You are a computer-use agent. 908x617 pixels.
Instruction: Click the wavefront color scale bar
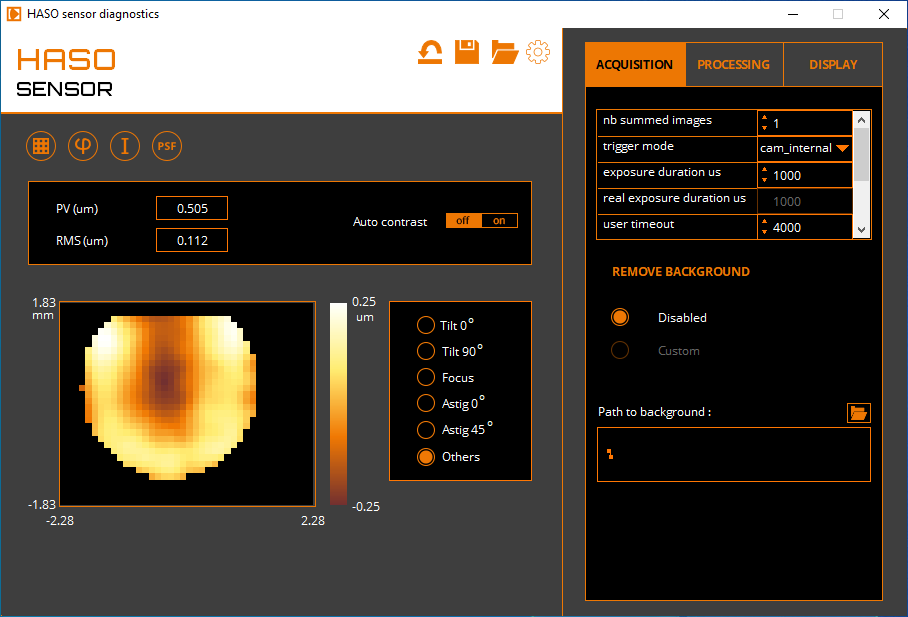tap(339, 403)
